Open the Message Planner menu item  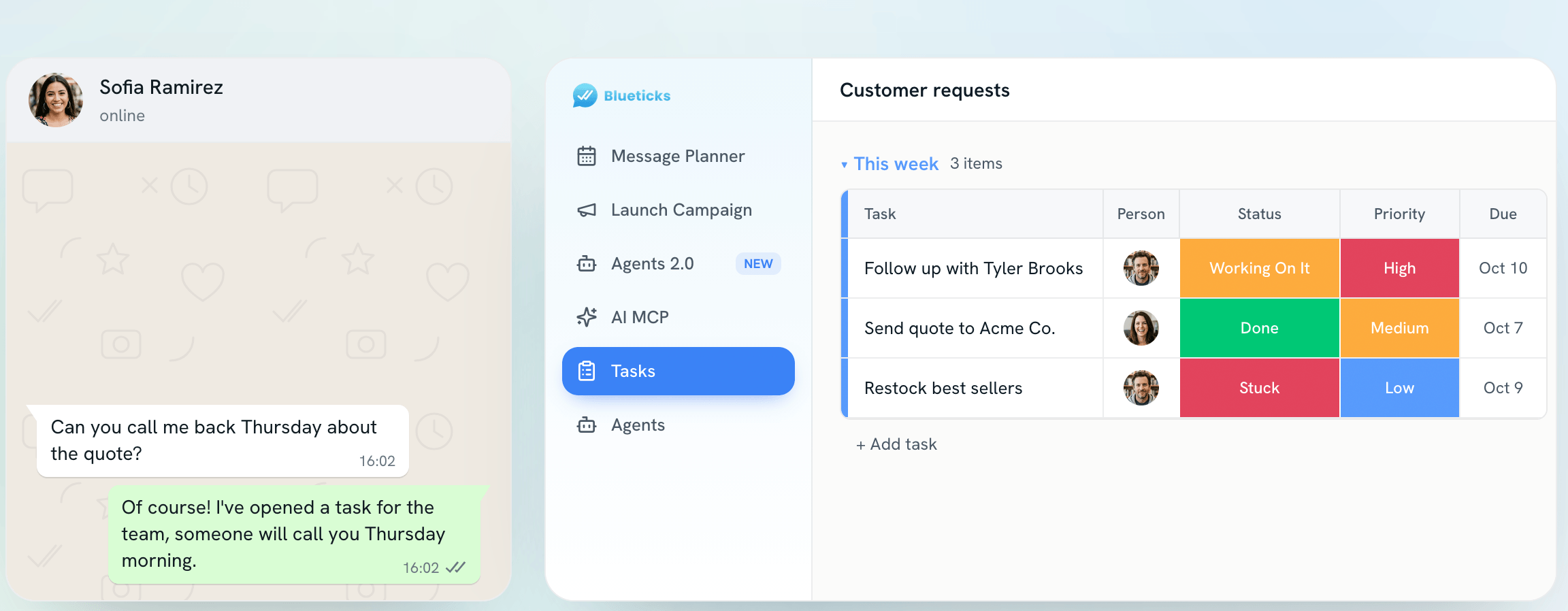tap(679, 156)
